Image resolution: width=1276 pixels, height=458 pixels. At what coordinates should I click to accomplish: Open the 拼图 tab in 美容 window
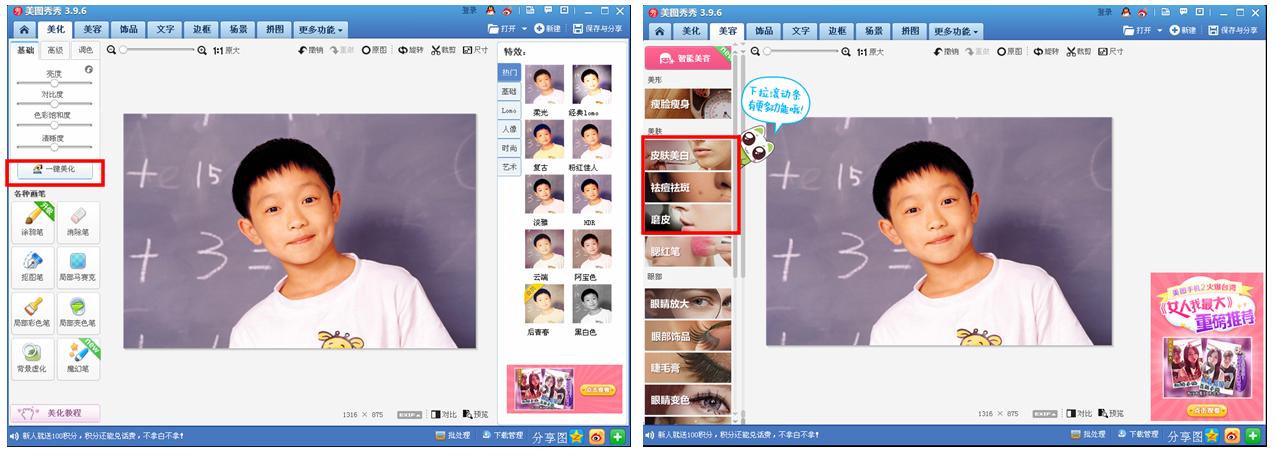[x=910, y=31]
